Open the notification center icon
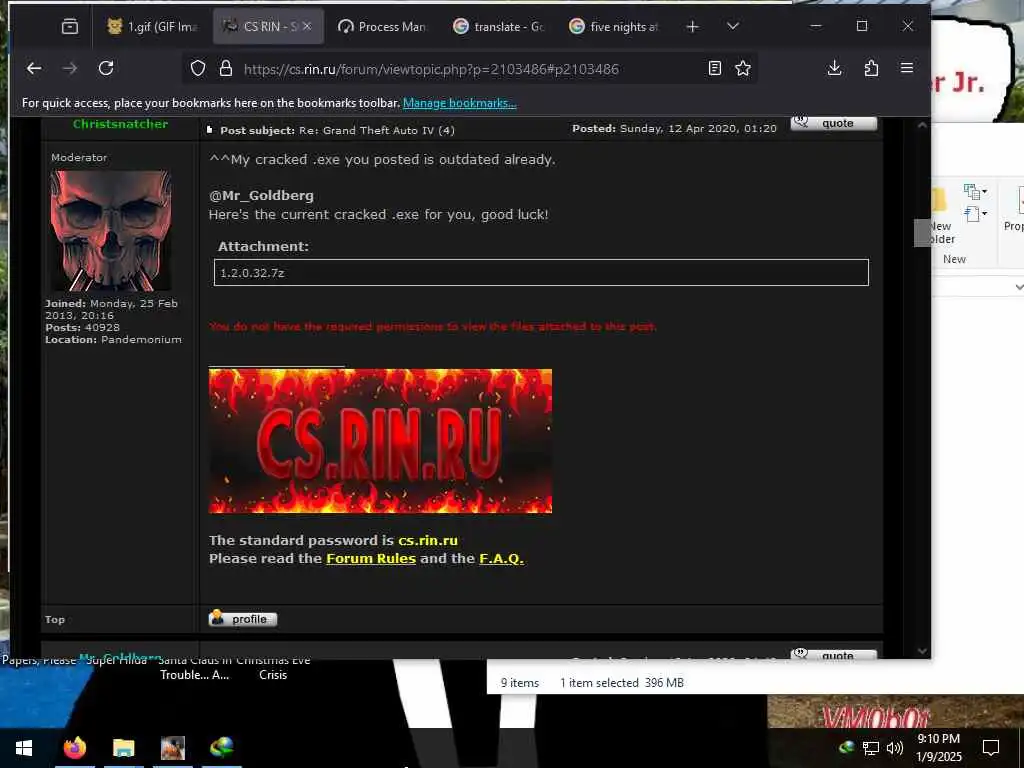 [x=991, y=748]
